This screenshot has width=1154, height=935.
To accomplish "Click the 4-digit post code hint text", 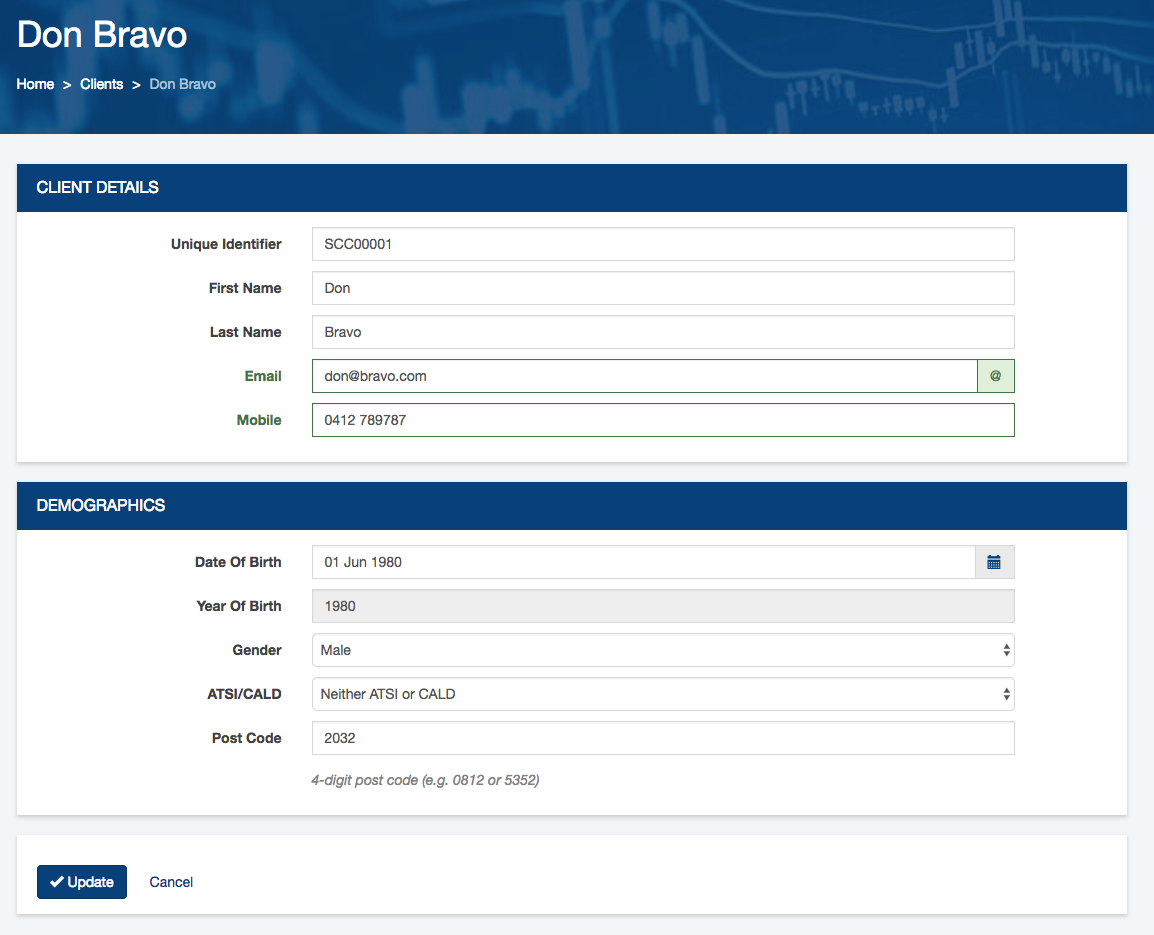I will [x=425, y=780].
